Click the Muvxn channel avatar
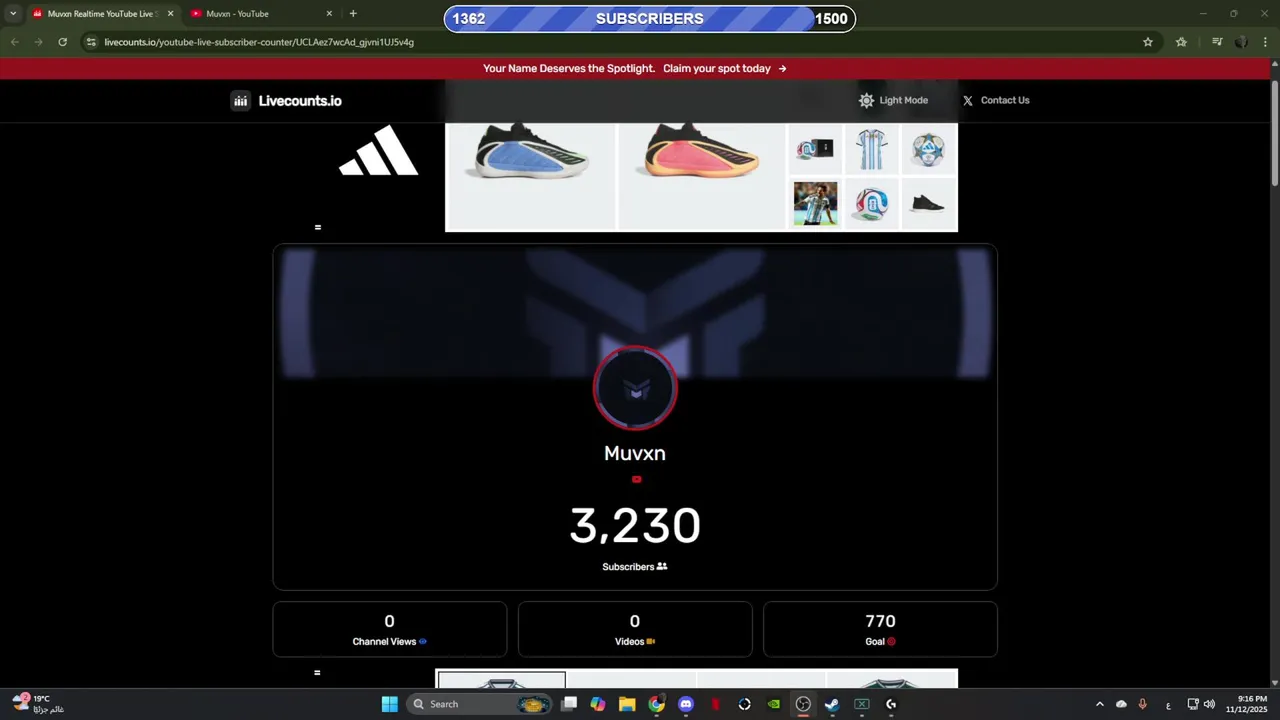The height and width of the screenshot is (720, 1280). (635, 388)
